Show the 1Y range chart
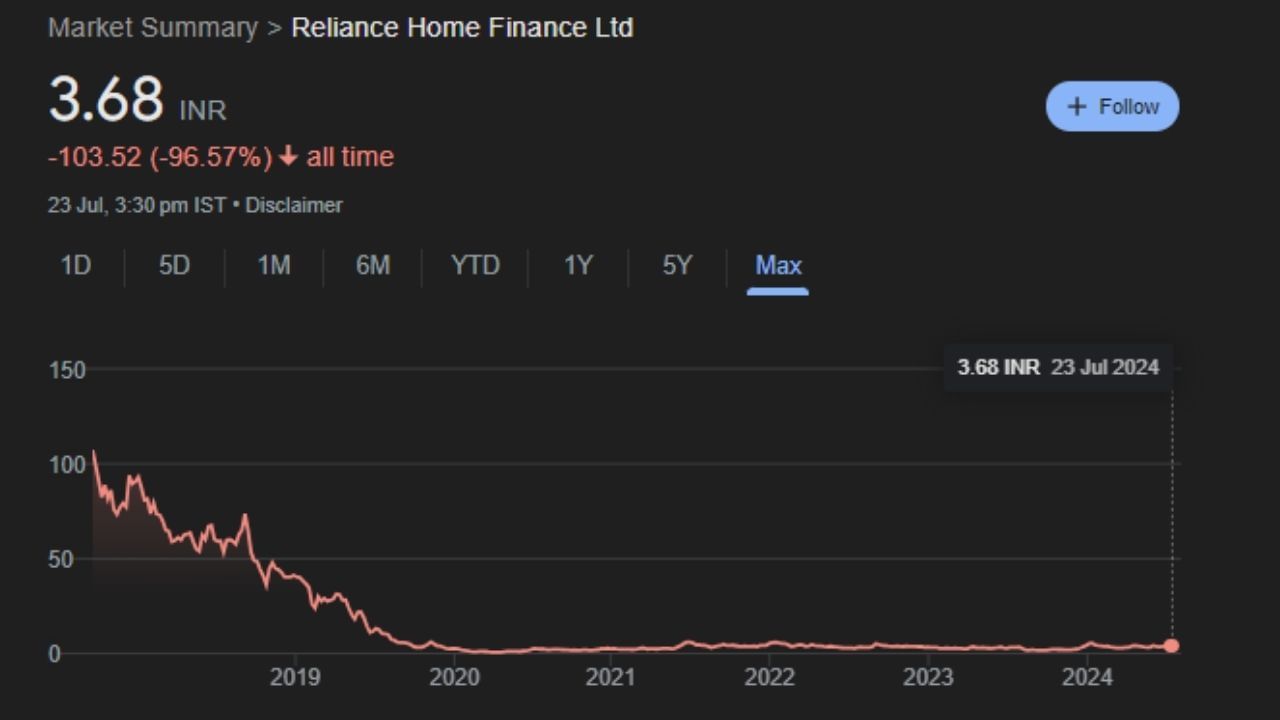Viewport: 1280px width, 720px height. click(578, 265)
